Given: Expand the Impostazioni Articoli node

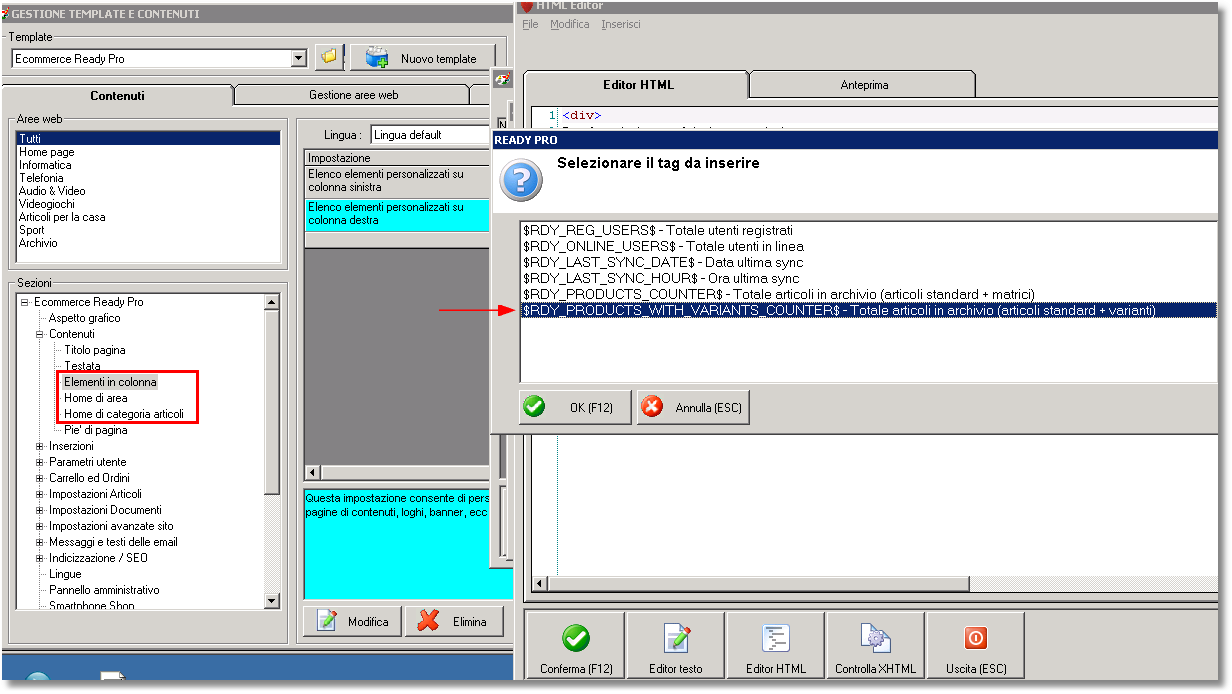Looking at the screenshot, I should tap(40, 494).
